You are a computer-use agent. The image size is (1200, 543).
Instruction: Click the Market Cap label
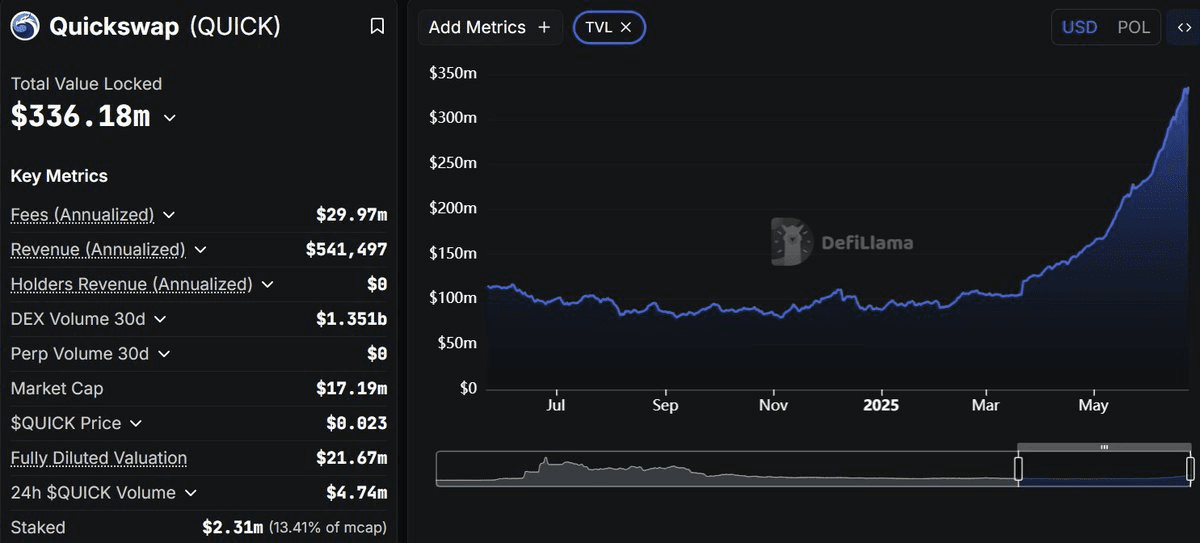click(57, 388)
